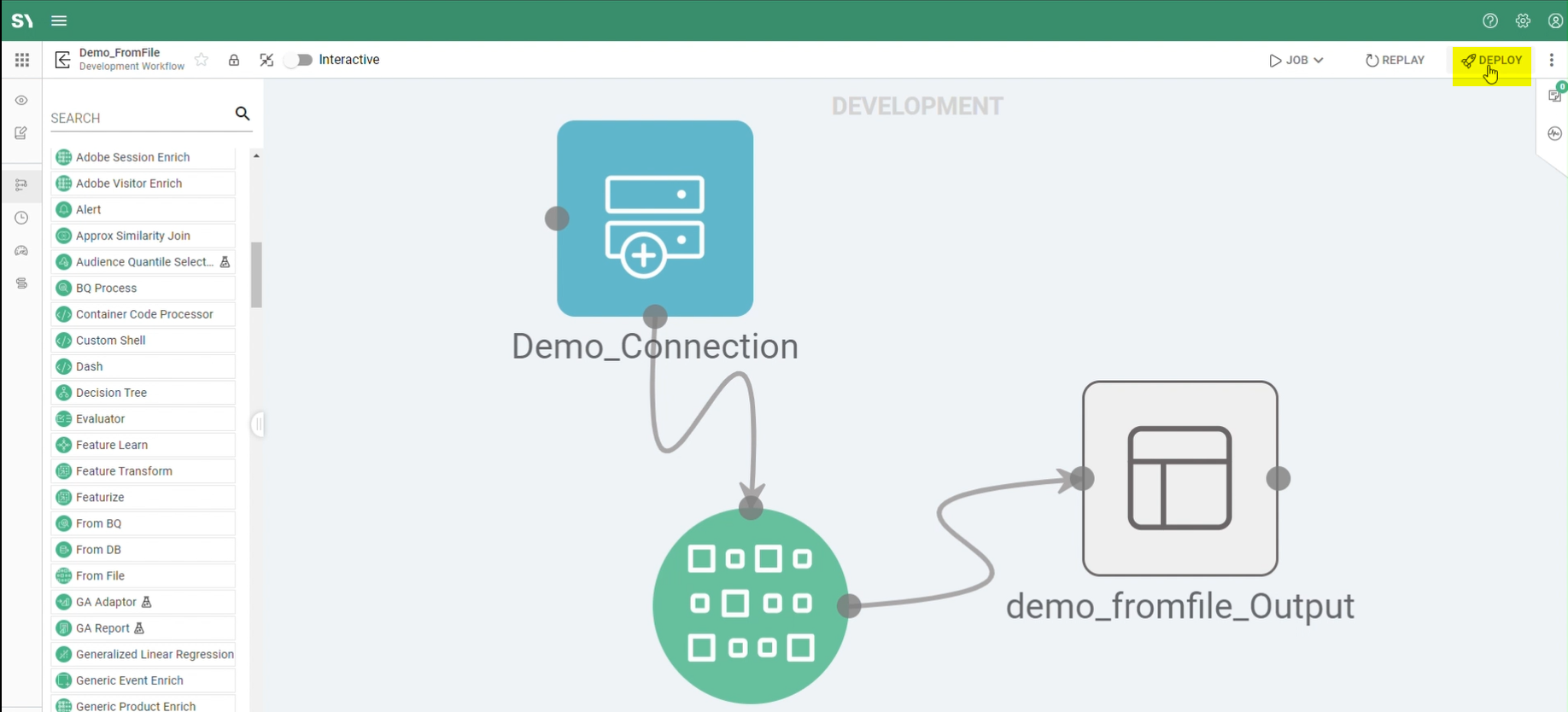Star the Demo_FromFile workflow as favorite
1568x712 pixels.
pos(202,60)
